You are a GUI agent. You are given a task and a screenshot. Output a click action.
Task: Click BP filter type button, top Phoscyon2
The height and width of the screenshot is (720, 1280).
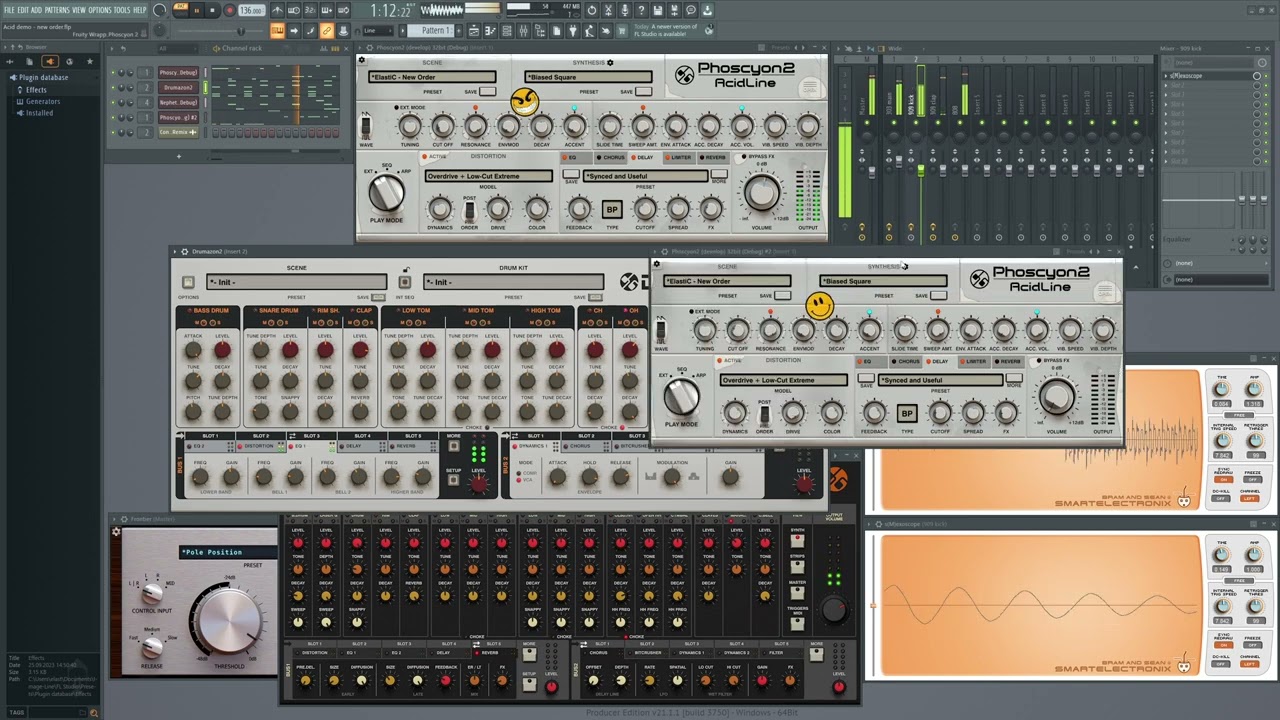(612, 210)
